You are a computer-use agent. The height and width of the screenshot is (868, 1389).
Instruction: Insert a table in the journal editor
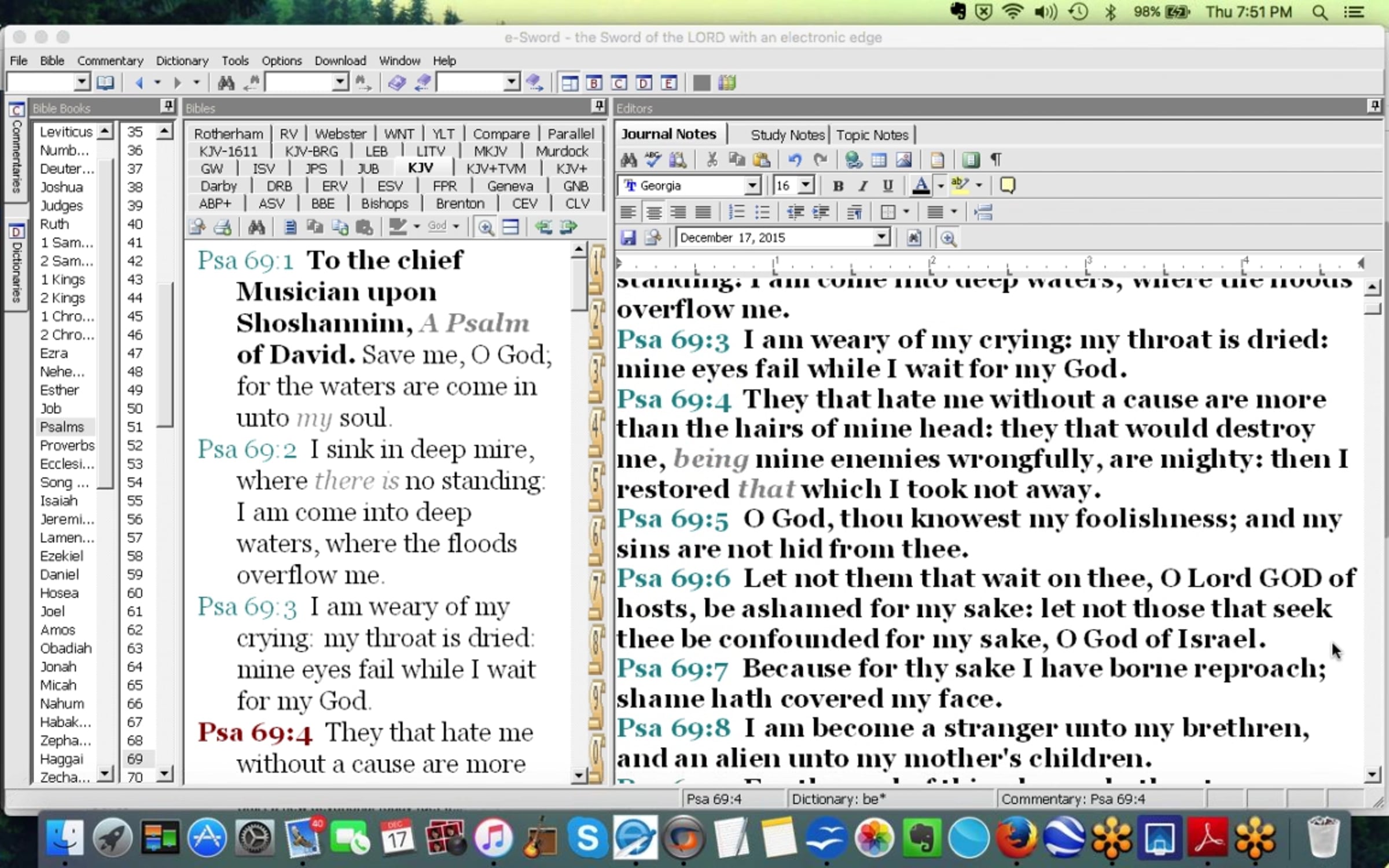click(879, 160)
